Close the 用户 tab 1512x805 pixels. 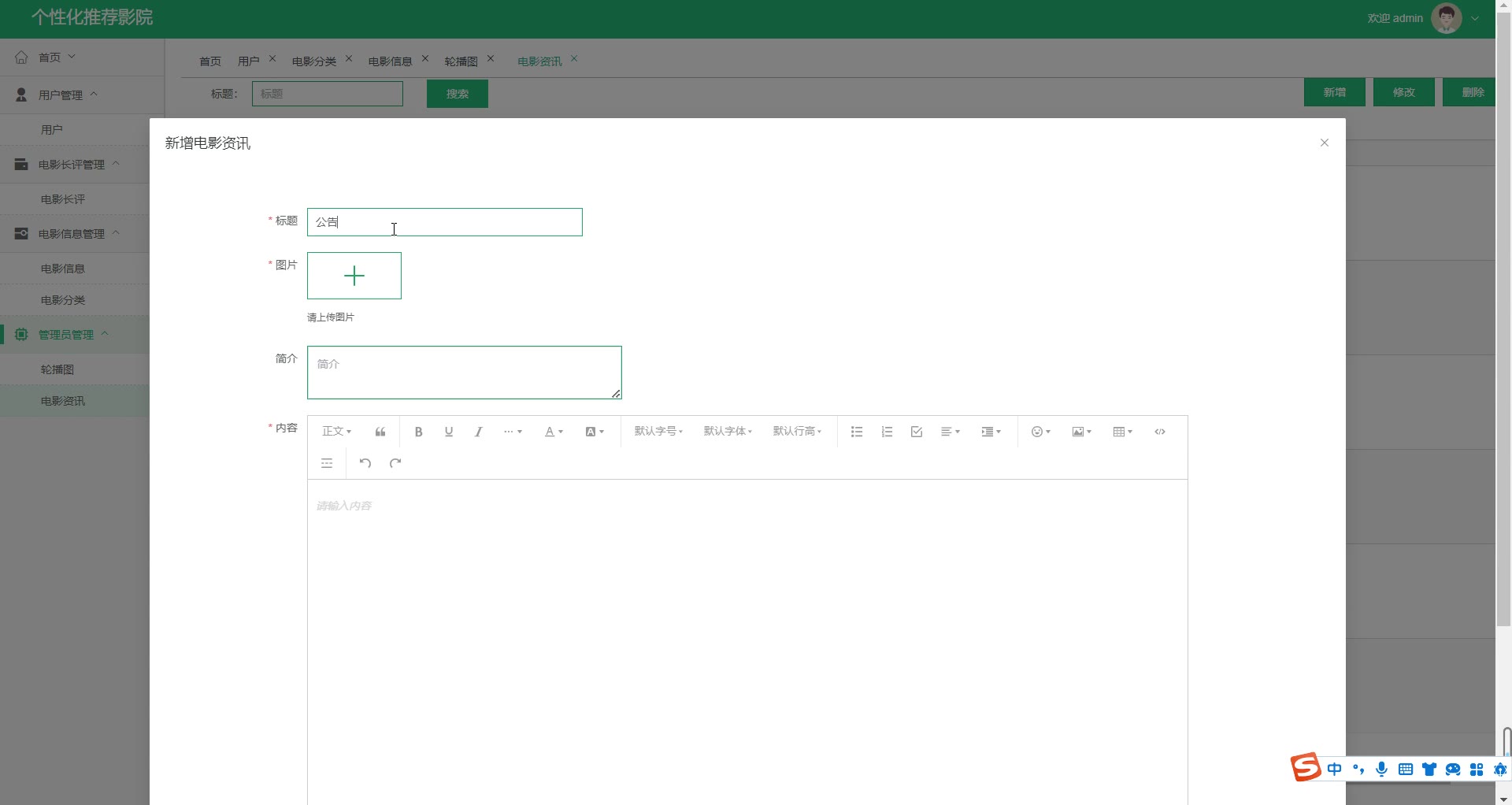[272, 58]
